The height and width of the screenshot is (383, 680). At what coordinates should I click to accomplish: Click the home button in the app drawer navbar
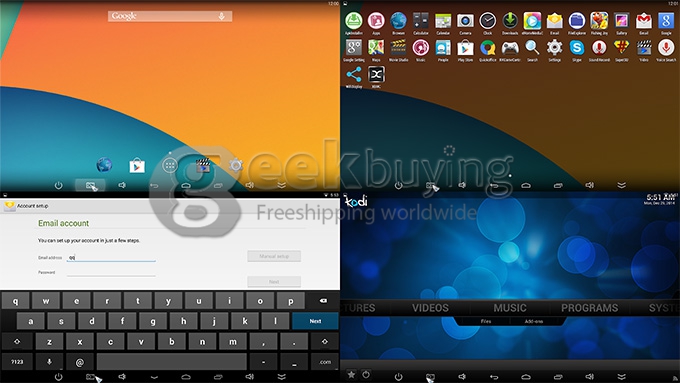[526, 185]
